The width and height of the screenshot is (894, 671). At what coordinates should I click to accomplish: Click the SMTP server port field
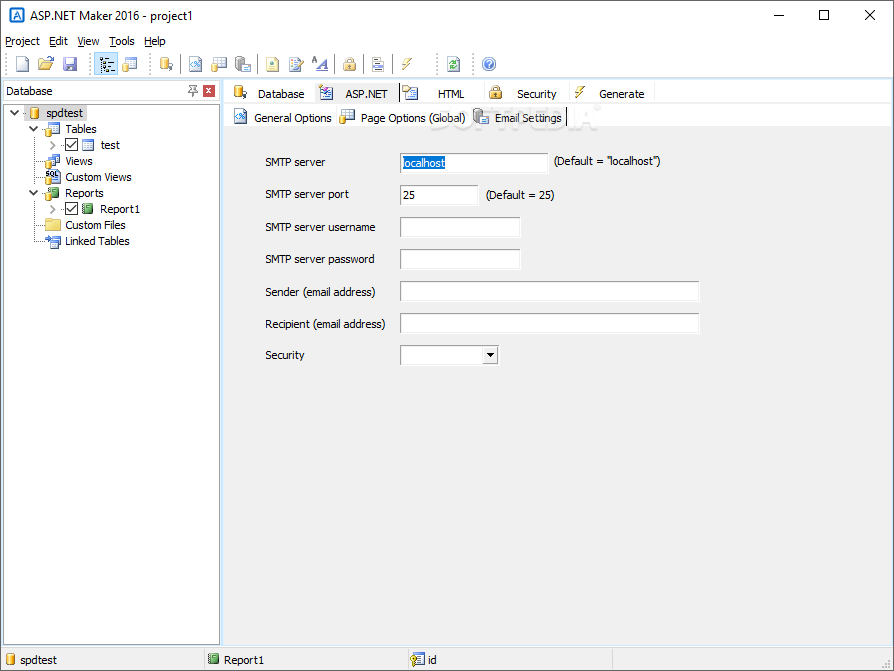tap(438, 195)
